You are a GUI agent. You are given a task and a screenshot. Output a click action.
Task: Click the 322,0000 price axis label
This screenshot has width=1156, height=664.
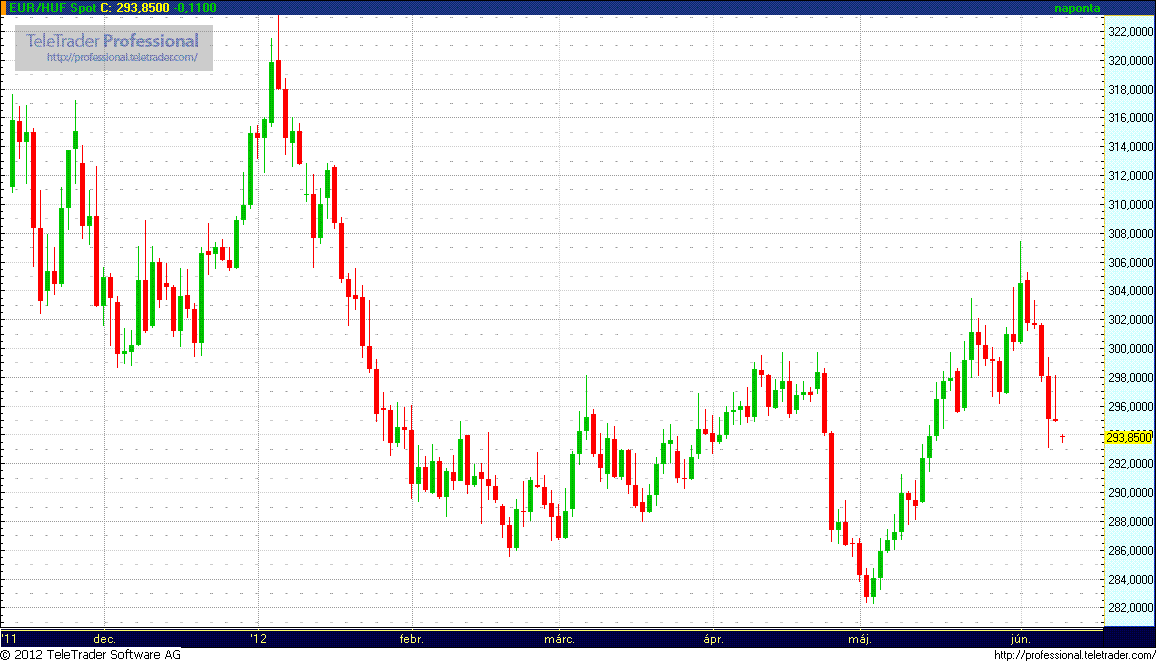coord(1130,32)
